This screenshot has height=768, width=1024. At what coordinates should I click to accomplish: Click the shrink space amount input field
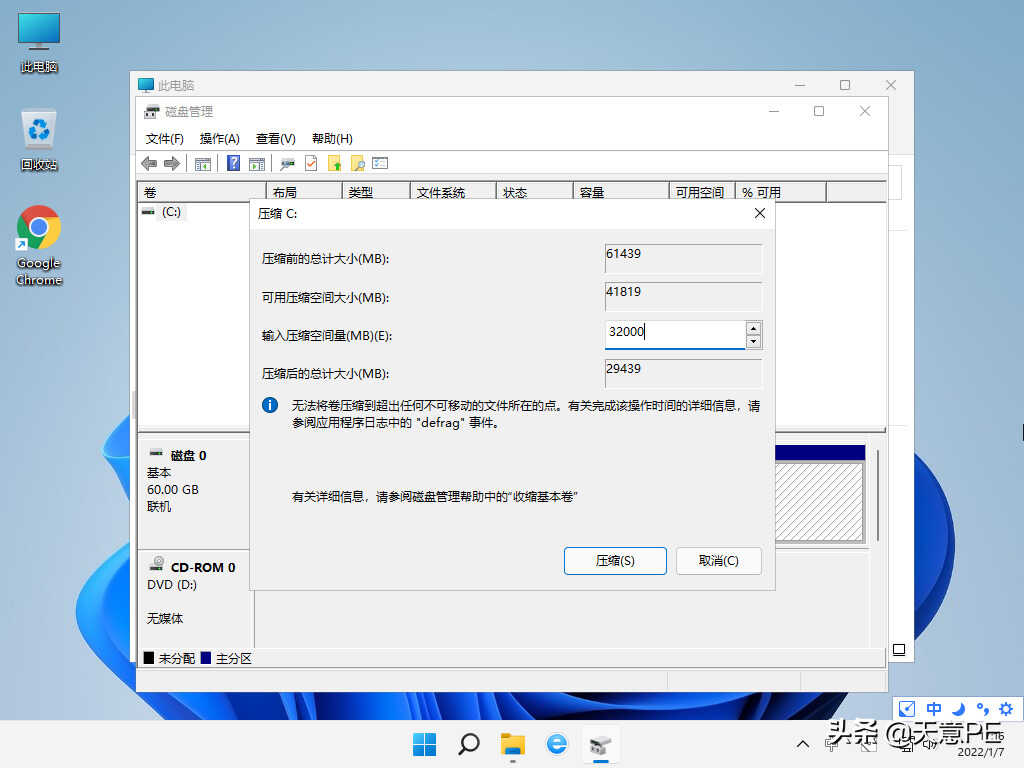674,333
